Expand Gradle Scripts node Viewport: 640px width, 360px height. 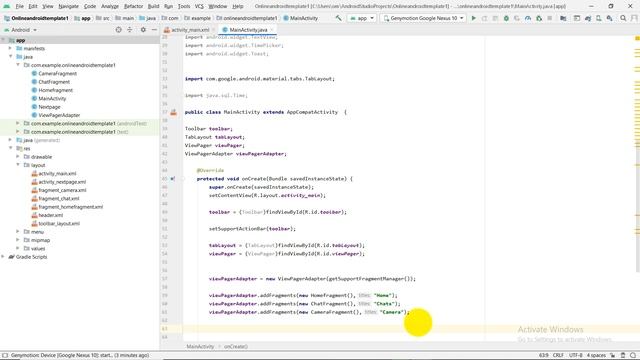(3, 257)
